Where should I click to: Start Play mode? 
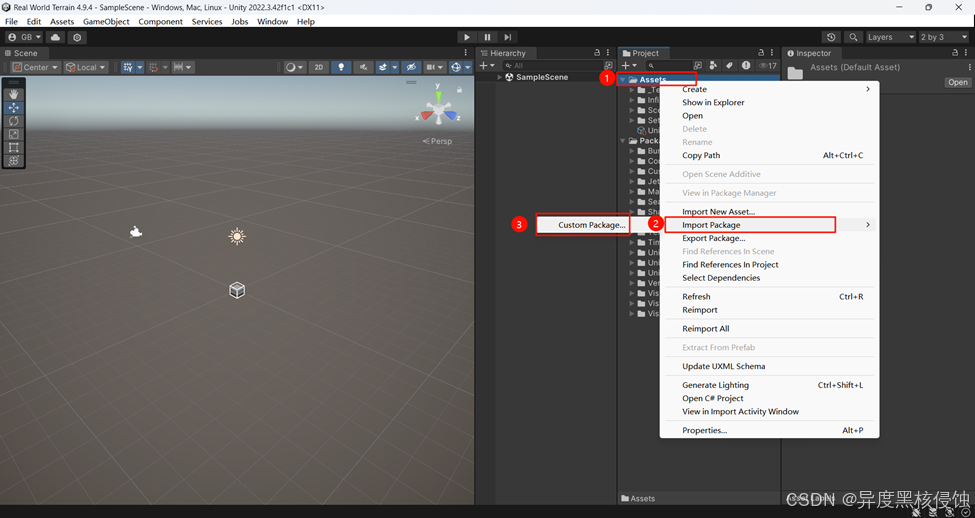467,37
